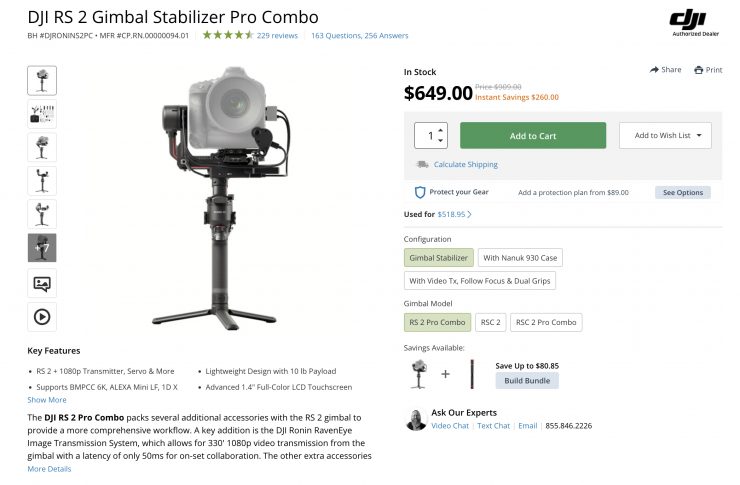740x485 pixels.
Task: Choose the RSC 2 gimbal model
Action: click(490, 322)
